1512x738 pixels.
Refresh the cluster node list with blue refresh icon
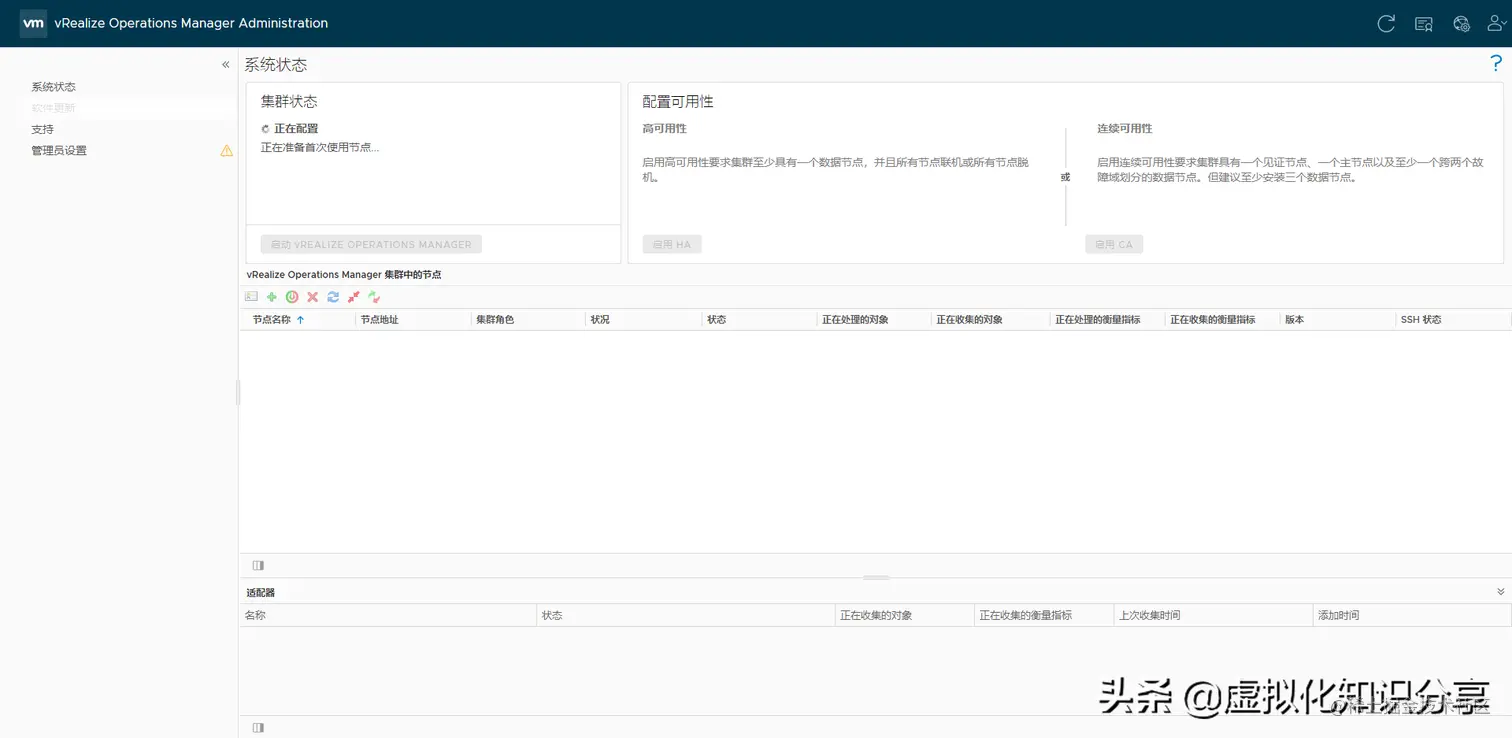click(x=332, y=296)
